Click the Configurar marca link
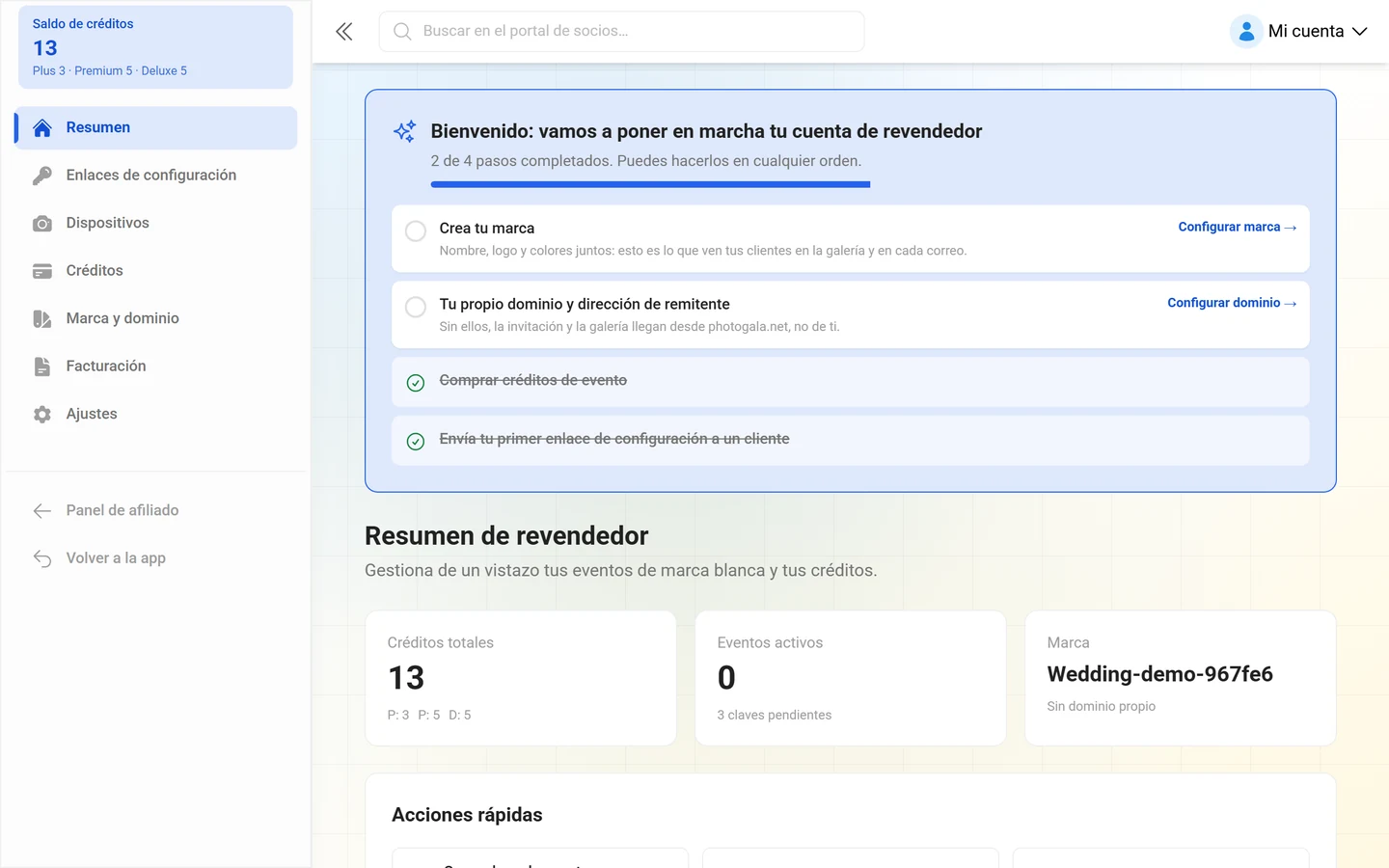This screenshot has width=1389, height=868. 1238,228
